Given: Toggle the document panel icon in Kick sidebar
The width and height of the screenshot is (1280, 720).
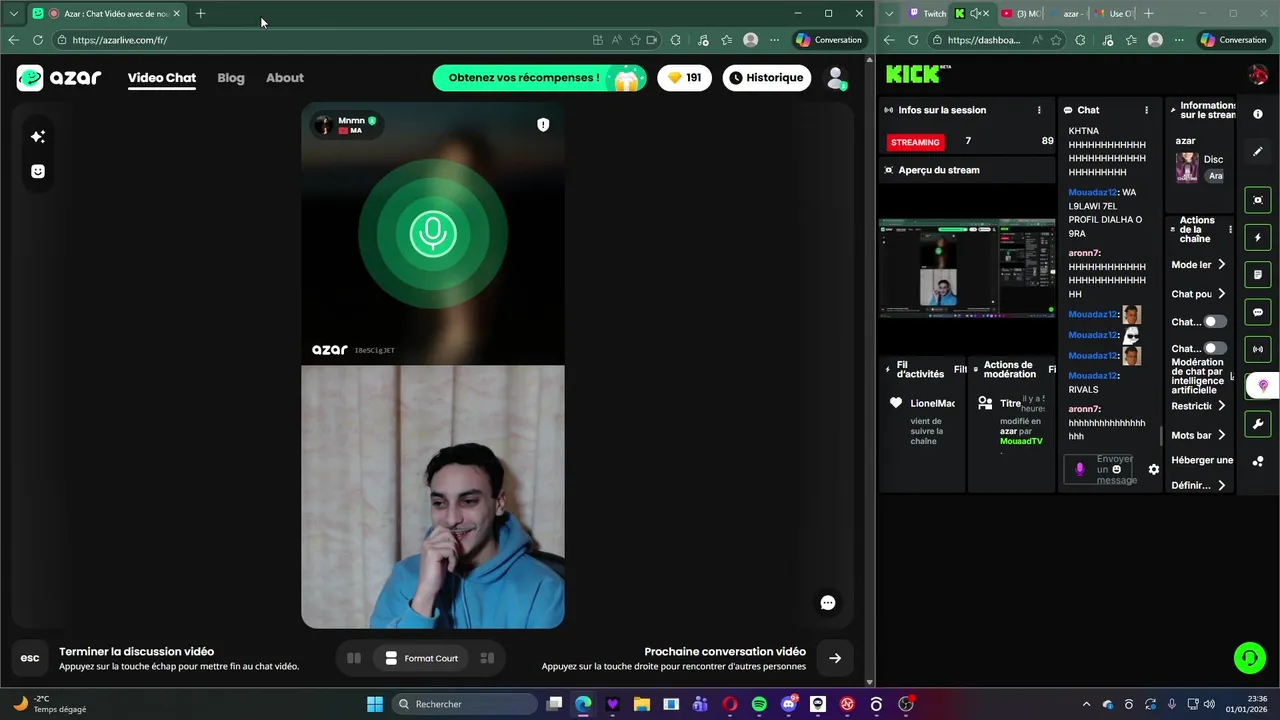Looking at the screenshot, I should (x=1258, y=275).
